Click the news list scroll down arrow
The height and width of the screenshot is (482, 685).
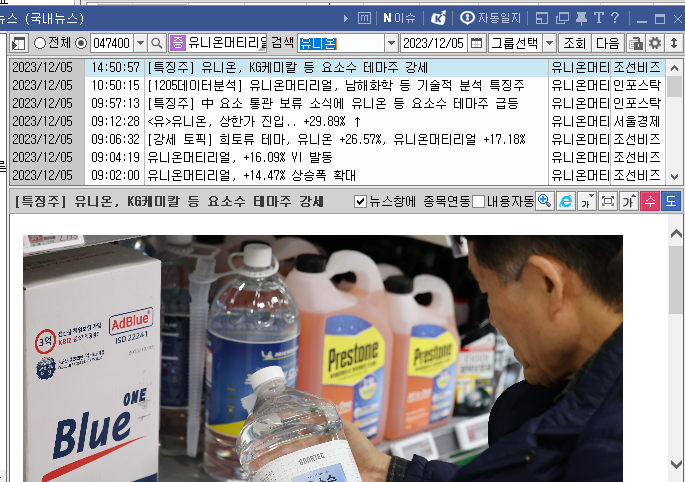click(674, 177)
